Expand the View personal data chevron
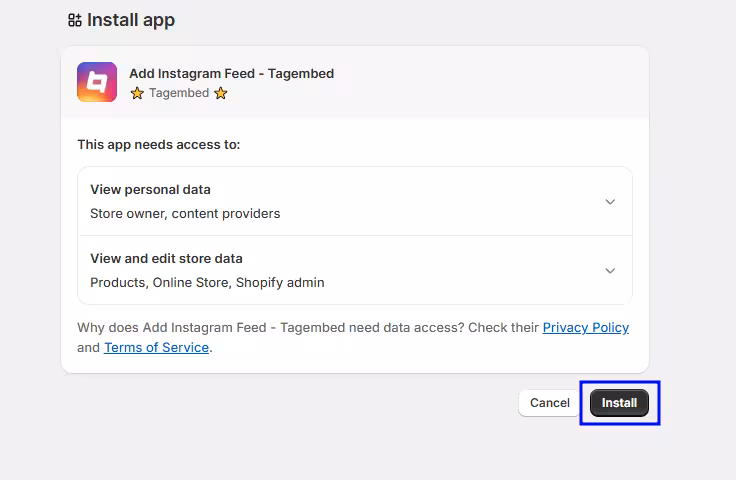This screenshot has width=736, height=480. tap(610, 202)
